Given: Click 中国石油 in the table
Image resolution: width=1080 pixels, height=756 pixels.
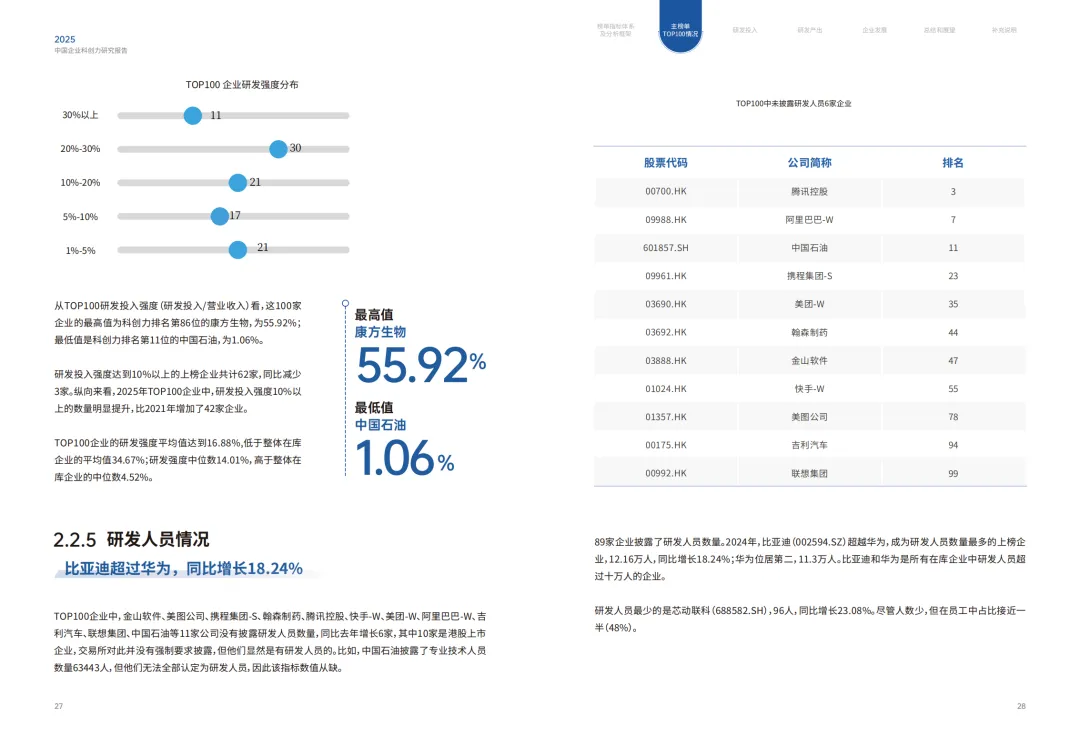Looking at the screenshot, I should [x=809, y=248].
